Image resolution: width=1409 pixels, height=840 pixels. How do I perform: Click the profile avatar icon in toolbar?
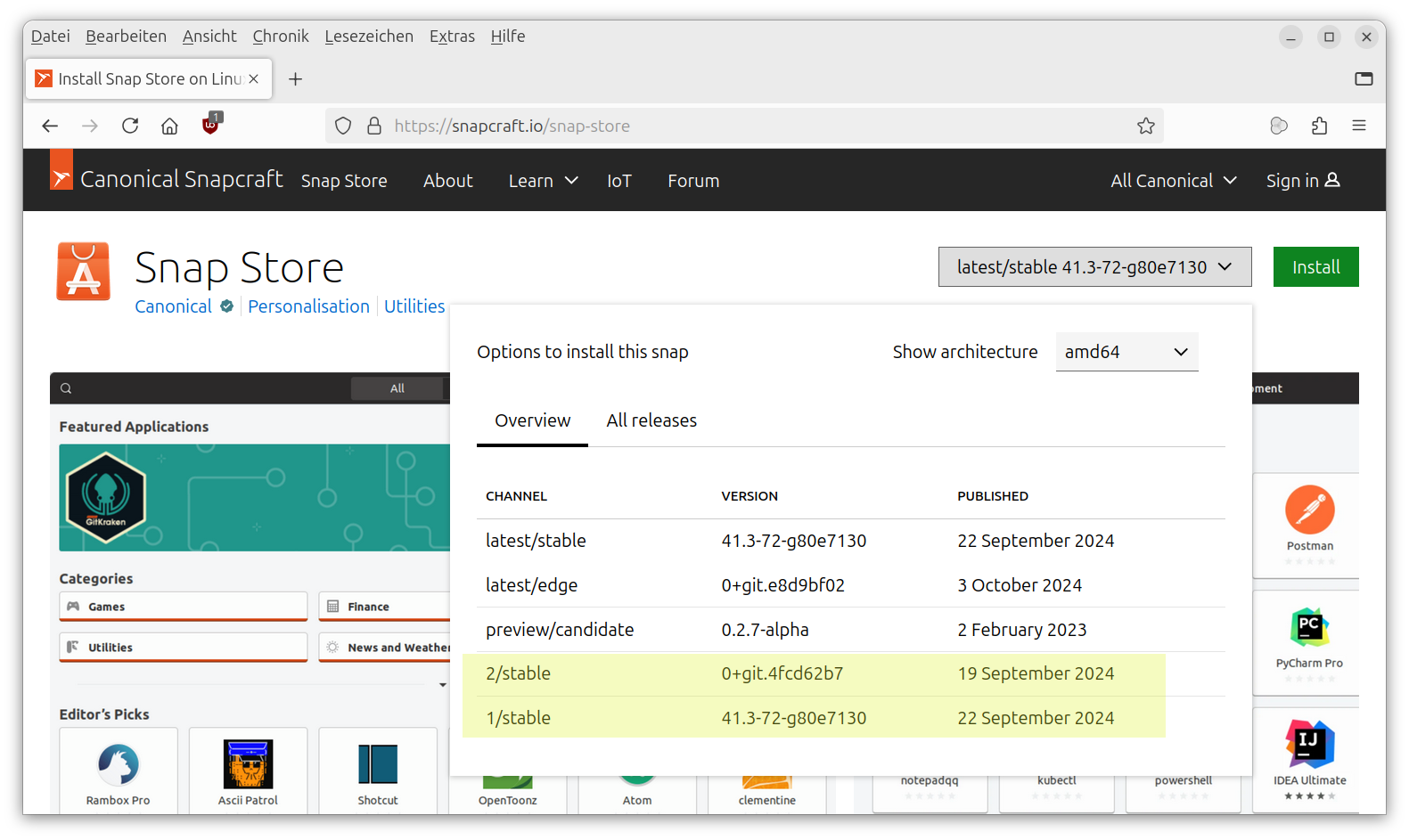1279,126
